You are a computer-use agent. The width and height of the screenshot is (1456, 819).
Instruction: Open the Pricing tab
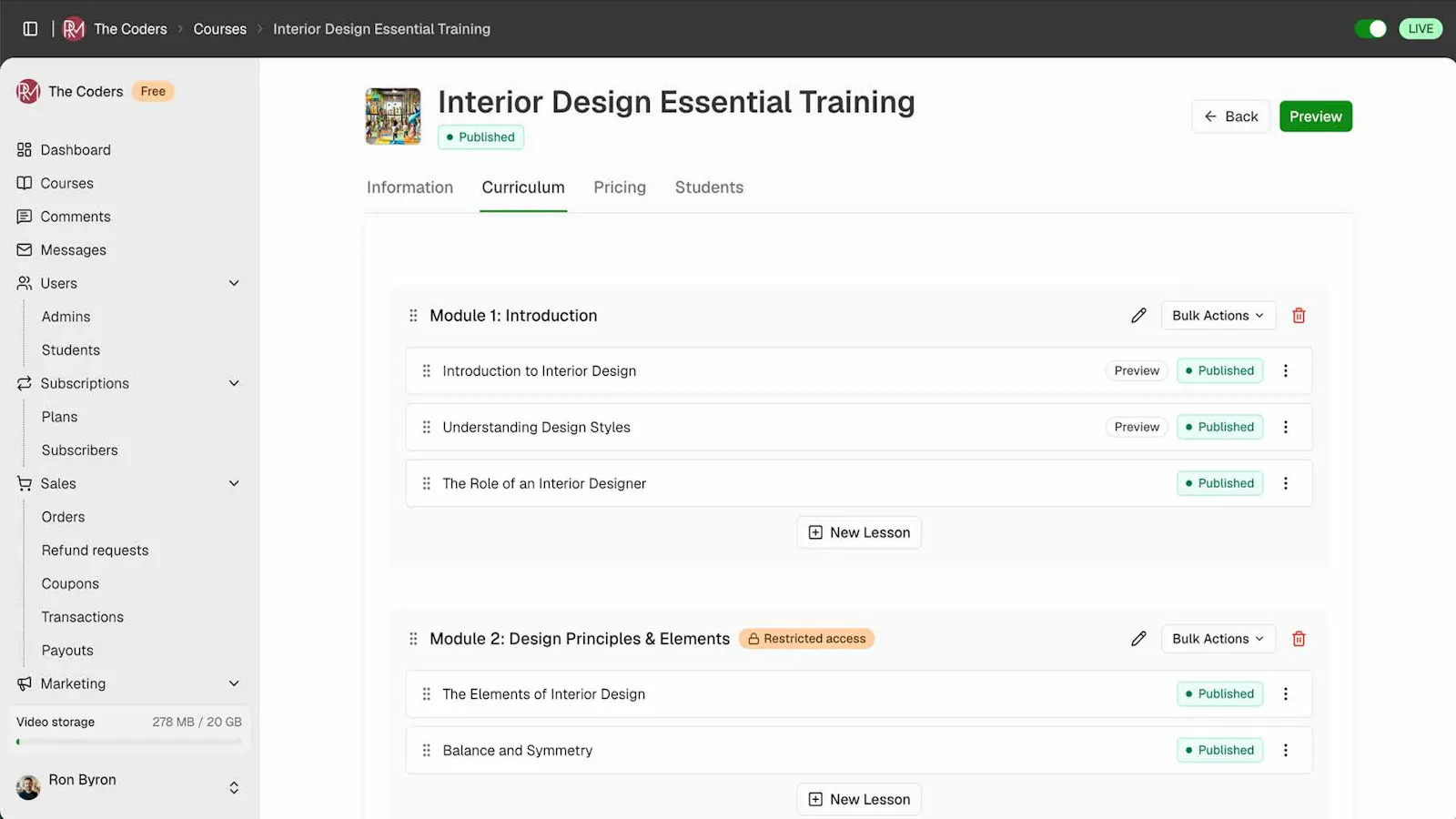(x=620, y=187)
